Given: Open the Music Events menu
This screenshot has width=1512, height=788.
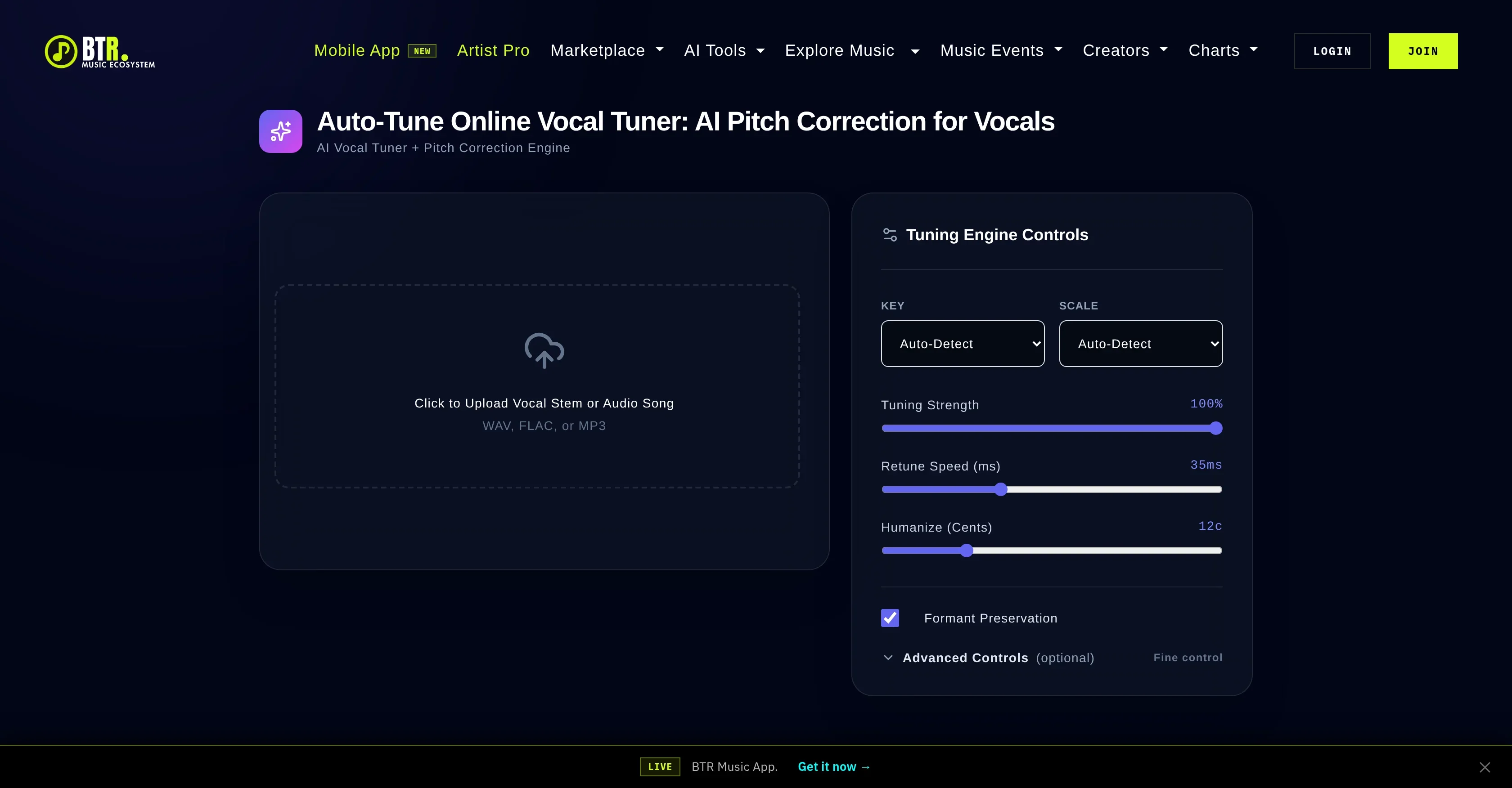Looking at the screenshot, I should coord(1001,50).
